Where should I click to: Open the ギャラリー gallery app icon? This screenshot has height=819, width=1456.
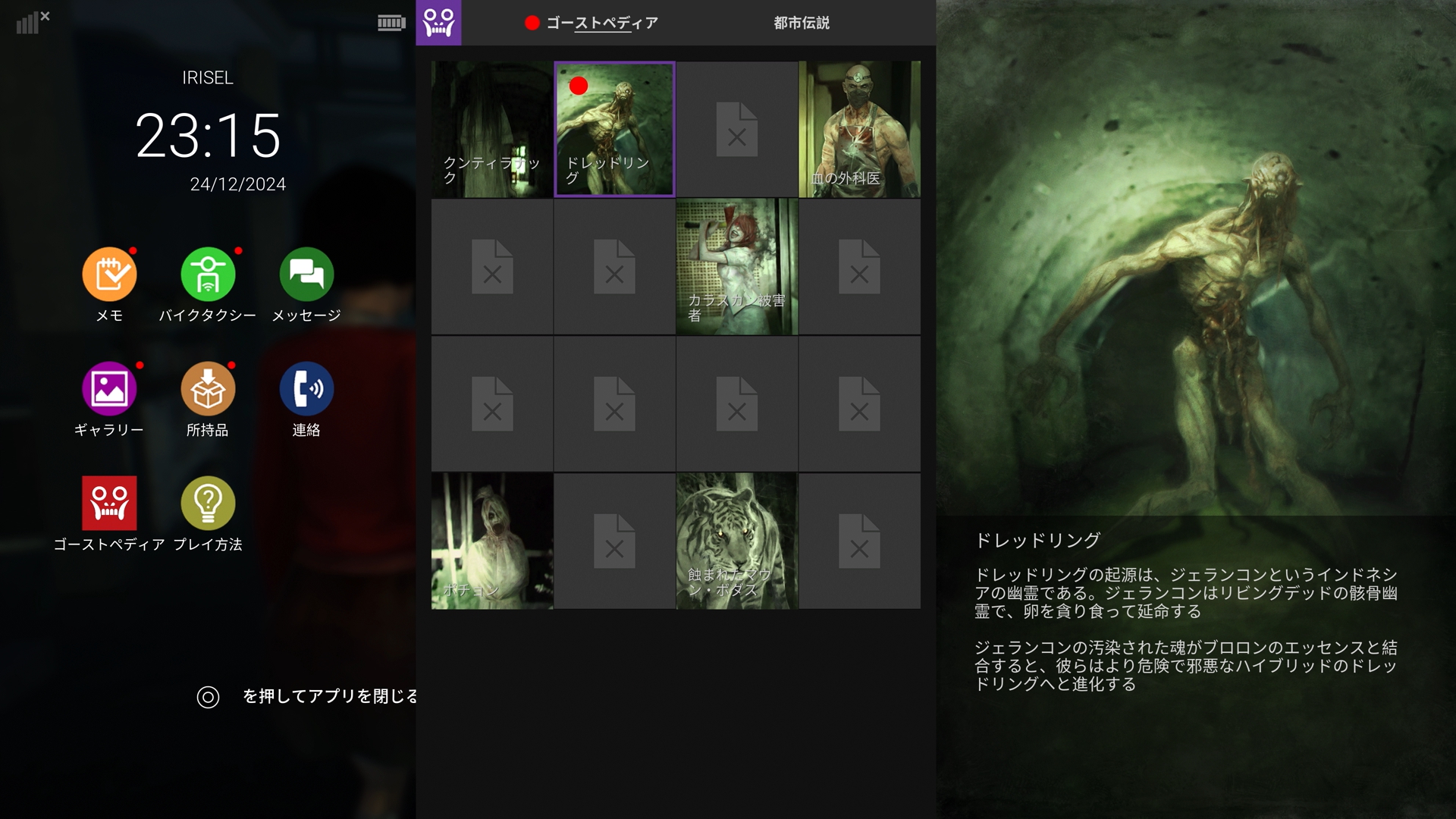[109, 389]
